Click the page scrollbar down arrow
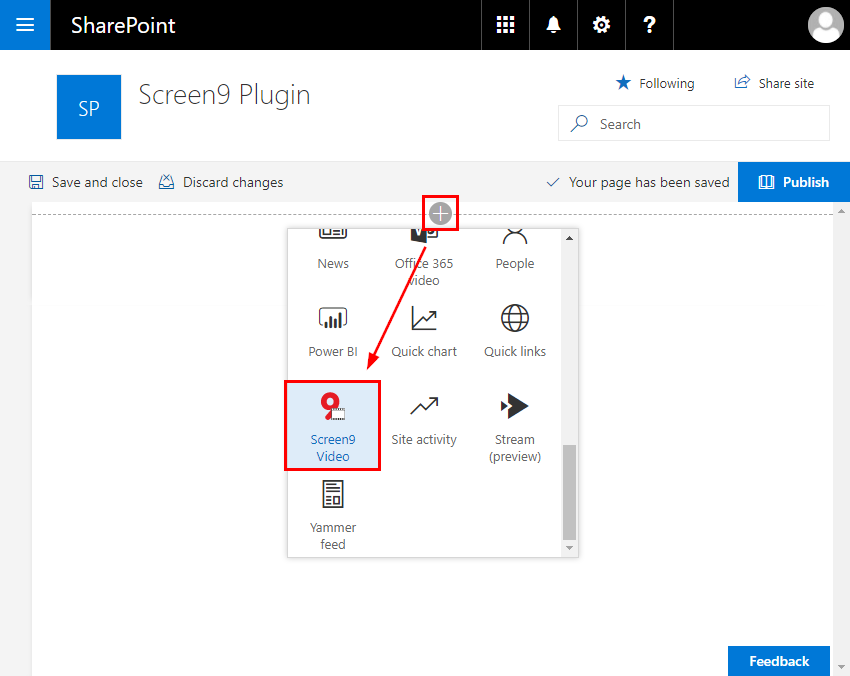This screenshot has height=676, width=850. click(x=841, y=667)
